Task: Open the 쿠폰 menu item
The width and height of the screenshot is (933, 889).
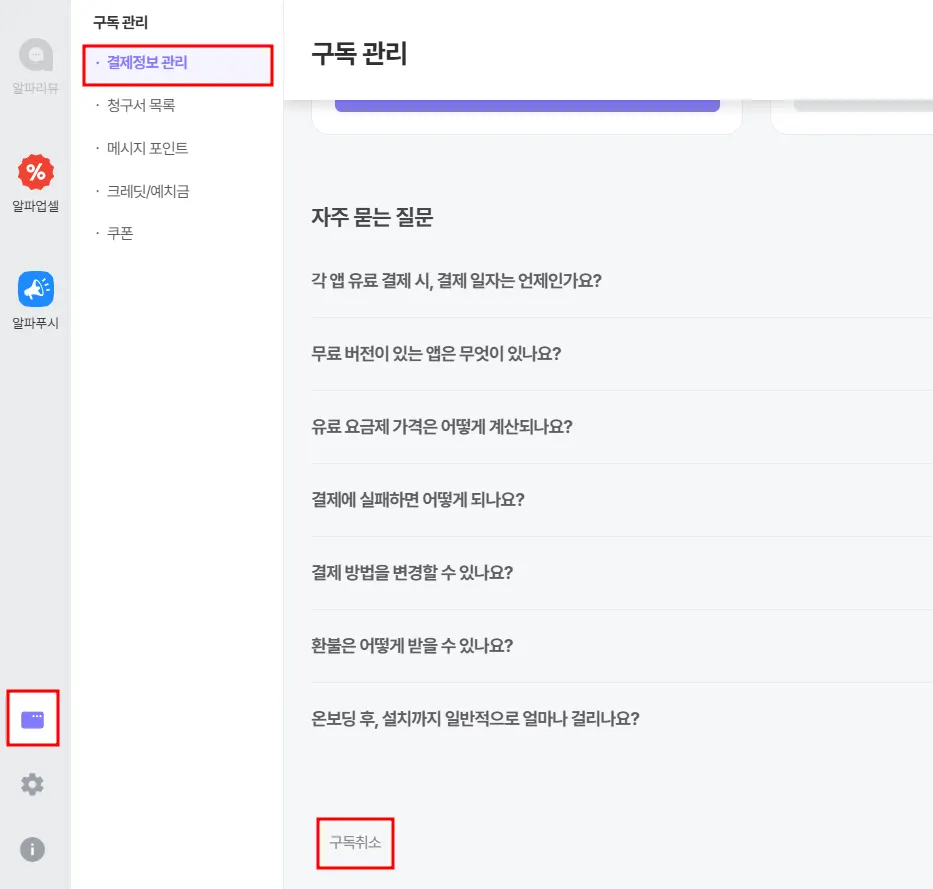Action: point(120,233)
